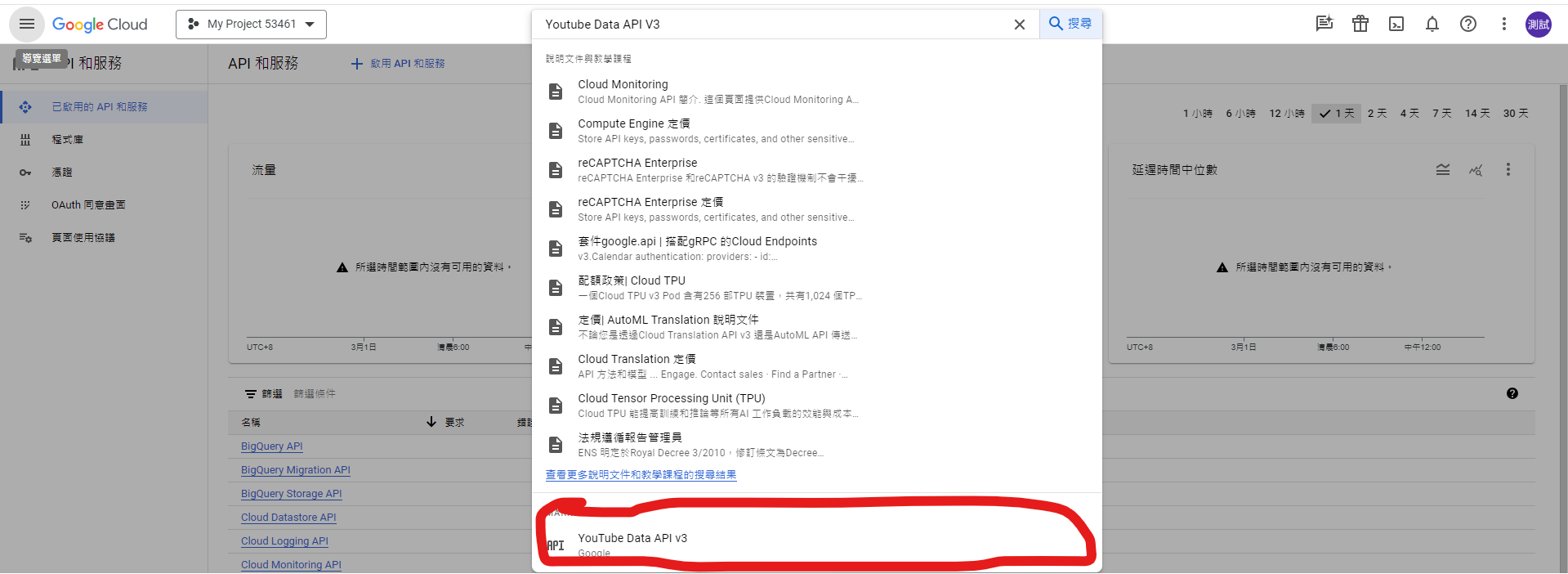Click document icon beside 法規遵循報告管理員
The width and height of the screenshot is (1568, 574).
(x=556, y=445)
